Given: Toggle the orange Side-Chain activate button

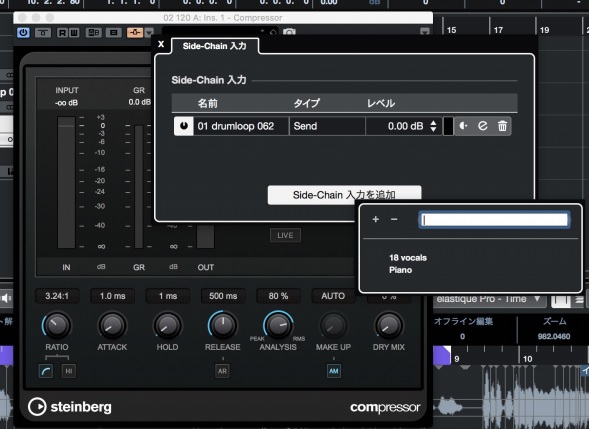Looking at the screenshot, I should click(135, 33).
